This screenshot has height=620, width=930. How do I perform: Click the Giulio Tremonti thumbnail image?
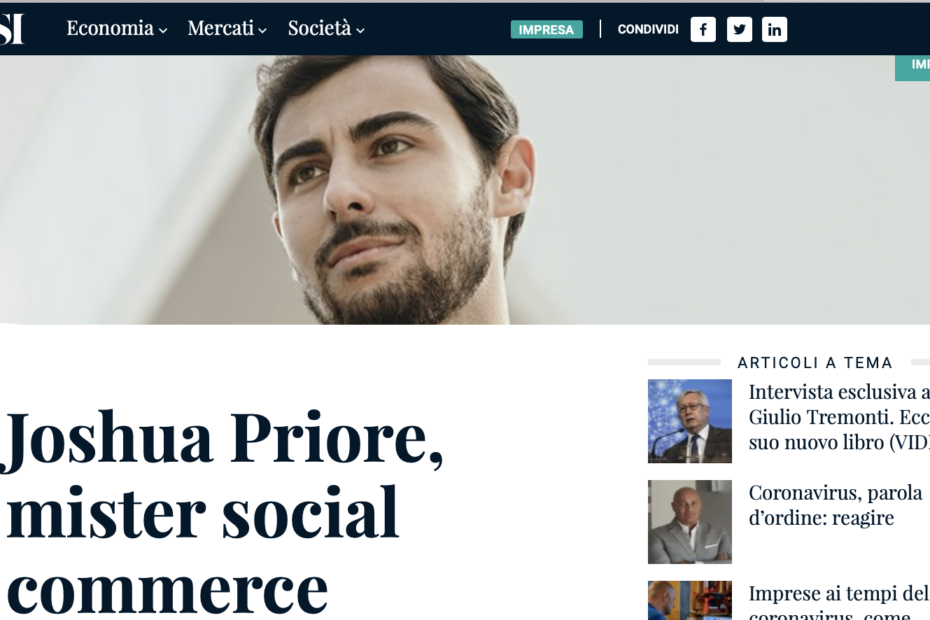coord(690,421)
